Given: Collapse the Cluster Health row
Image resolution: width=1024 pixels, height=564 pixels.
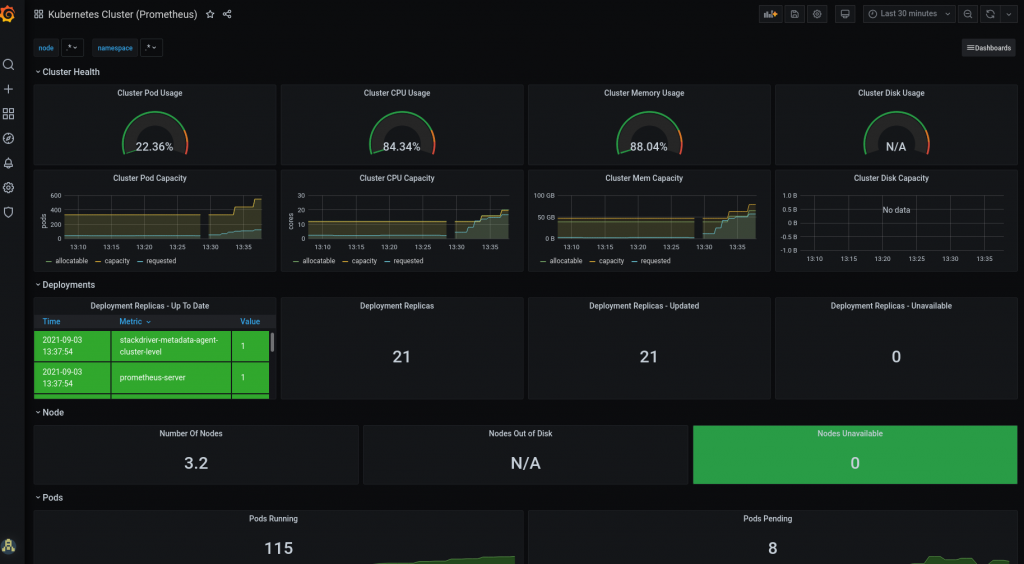Looking at the screenshot, I should [x=70, y=72].
